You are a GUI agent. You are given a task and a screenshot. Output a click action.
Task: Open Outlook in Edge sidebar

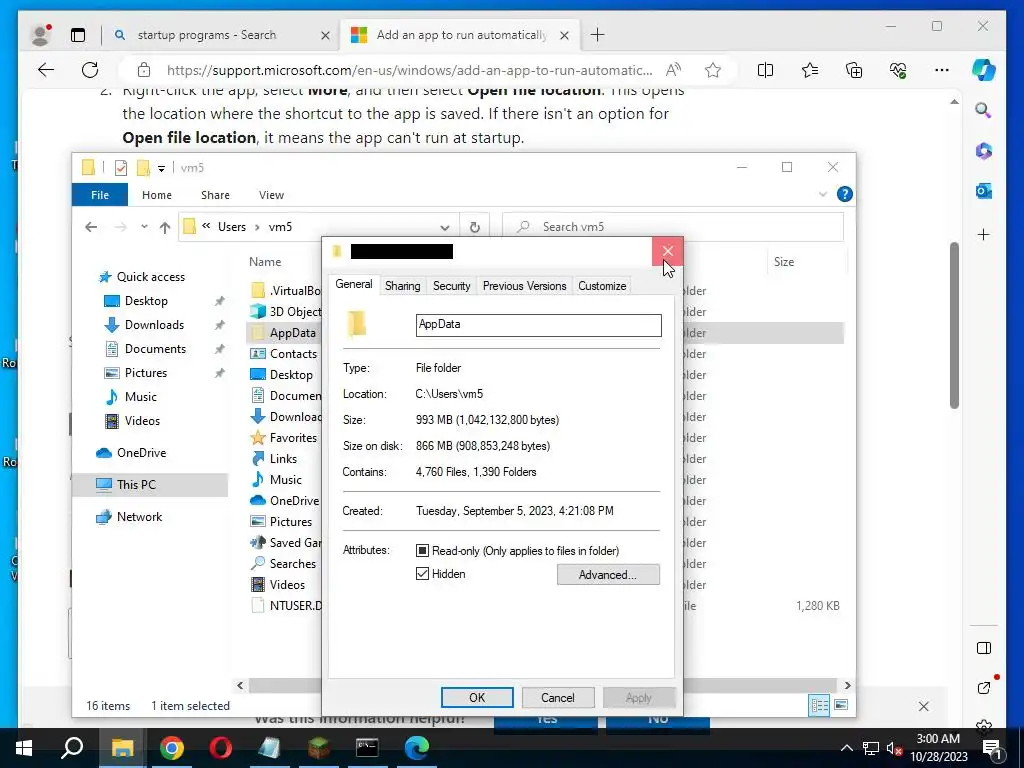tap(984, 191)
